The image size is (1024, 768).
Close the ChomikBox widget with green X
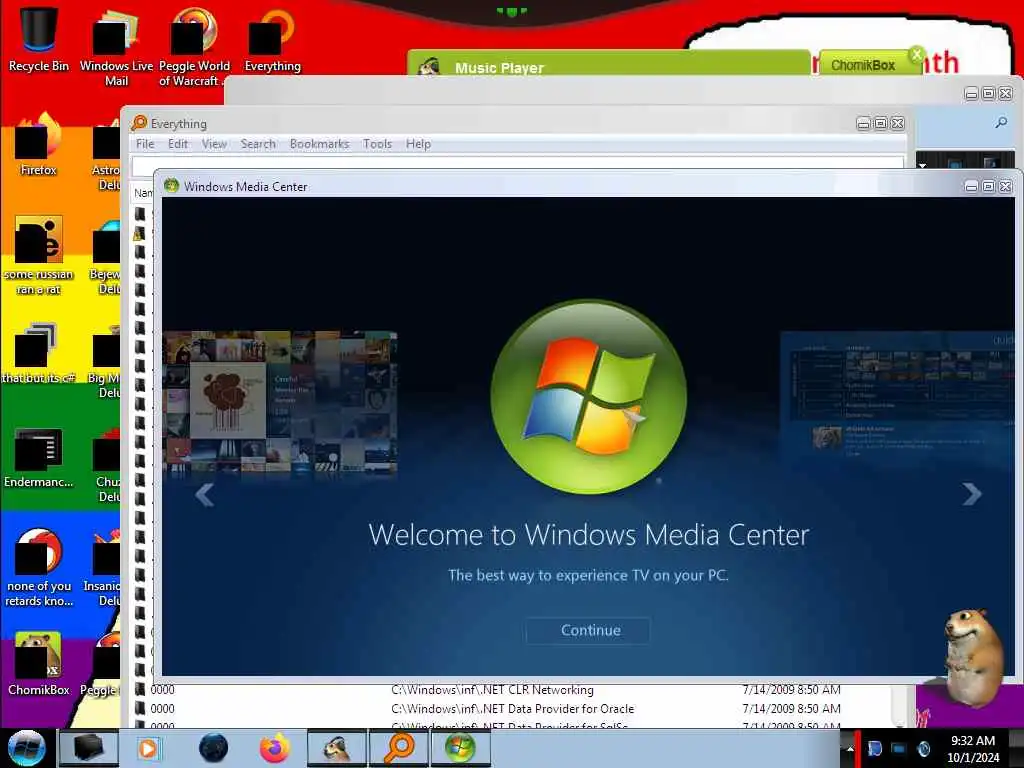[917, 54]
